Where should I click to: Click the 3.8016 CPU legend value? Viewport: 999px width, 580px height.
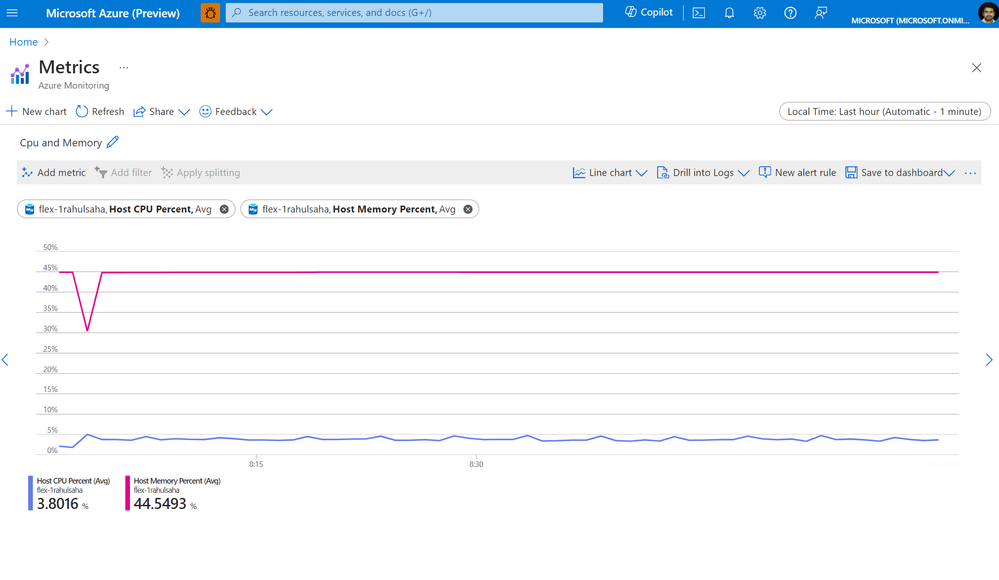(57, 504)
